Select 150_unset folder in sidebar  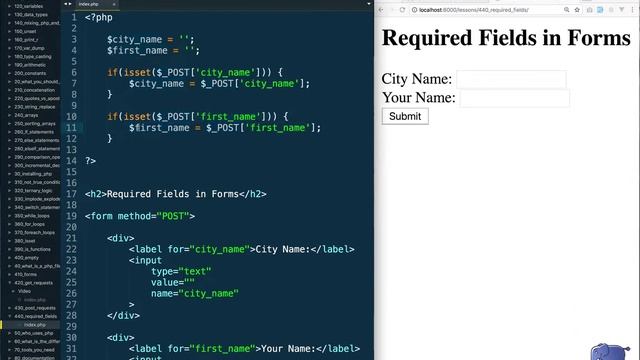(25, 31)
